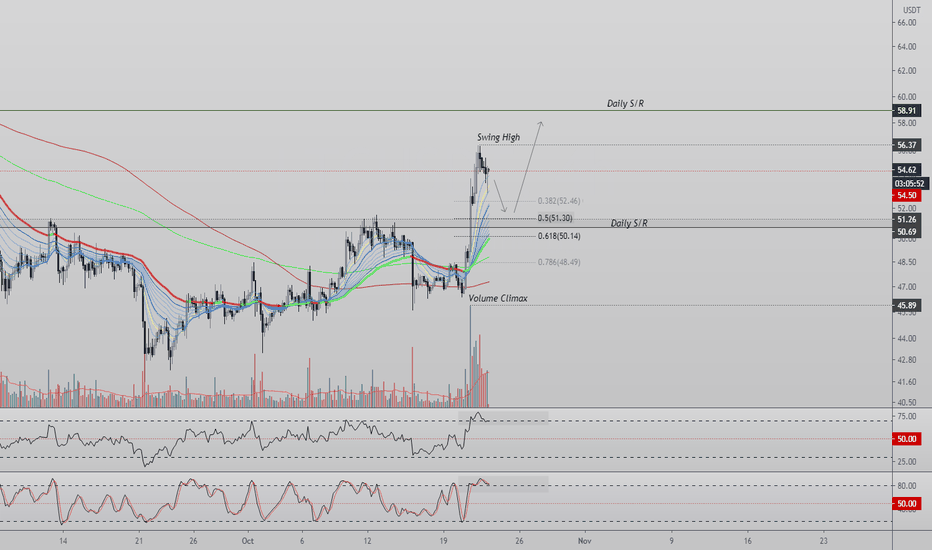This screenshot has height=550, width=932.
Task: Click the 23 date on the time axis
Action: coord(824,541)
